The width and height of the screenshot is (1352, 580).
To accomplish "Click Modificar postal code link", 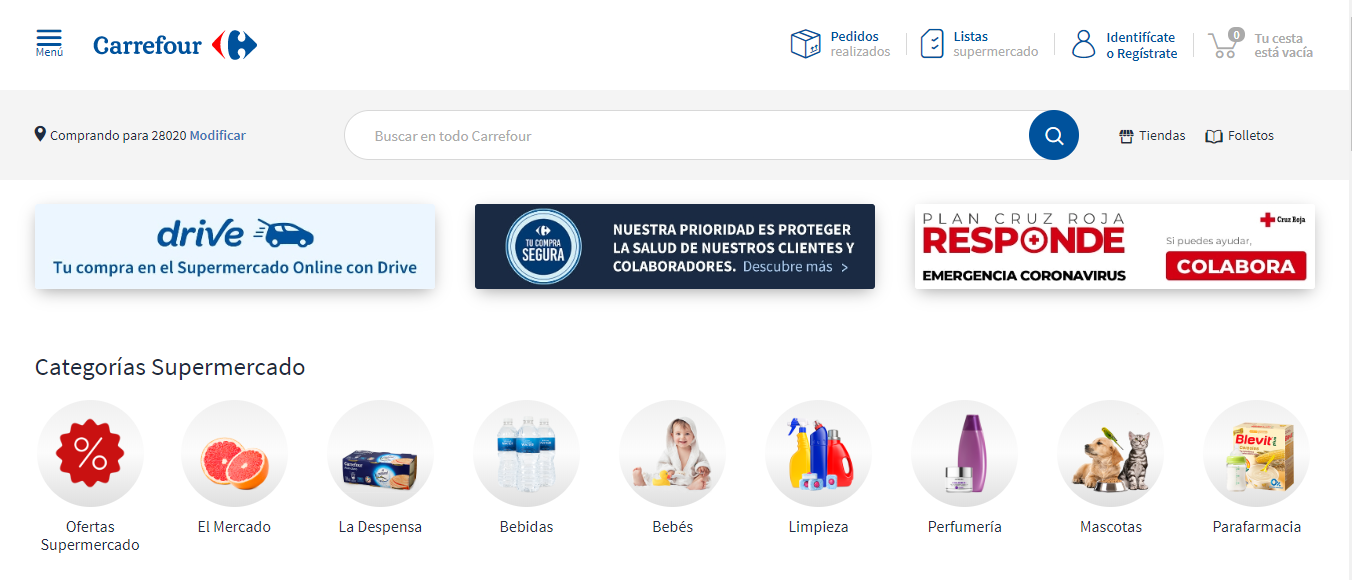I will tap(217, 135).
